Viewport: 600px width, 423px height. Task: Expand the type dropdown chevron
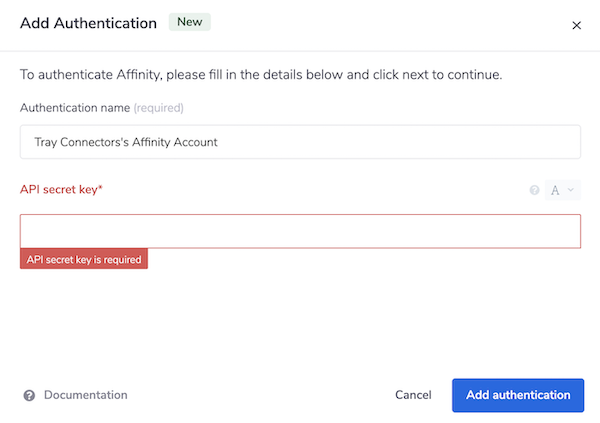point(571,190)
